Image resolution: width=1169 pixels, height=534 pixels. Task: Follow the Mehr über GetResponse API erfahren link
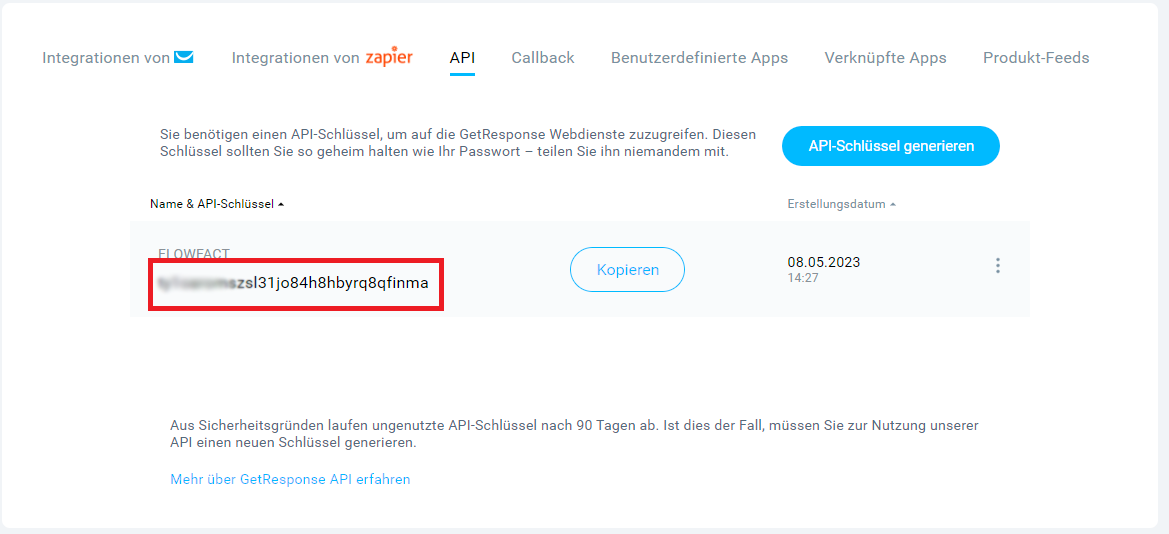pyautogui.click(x=290, y=479)
